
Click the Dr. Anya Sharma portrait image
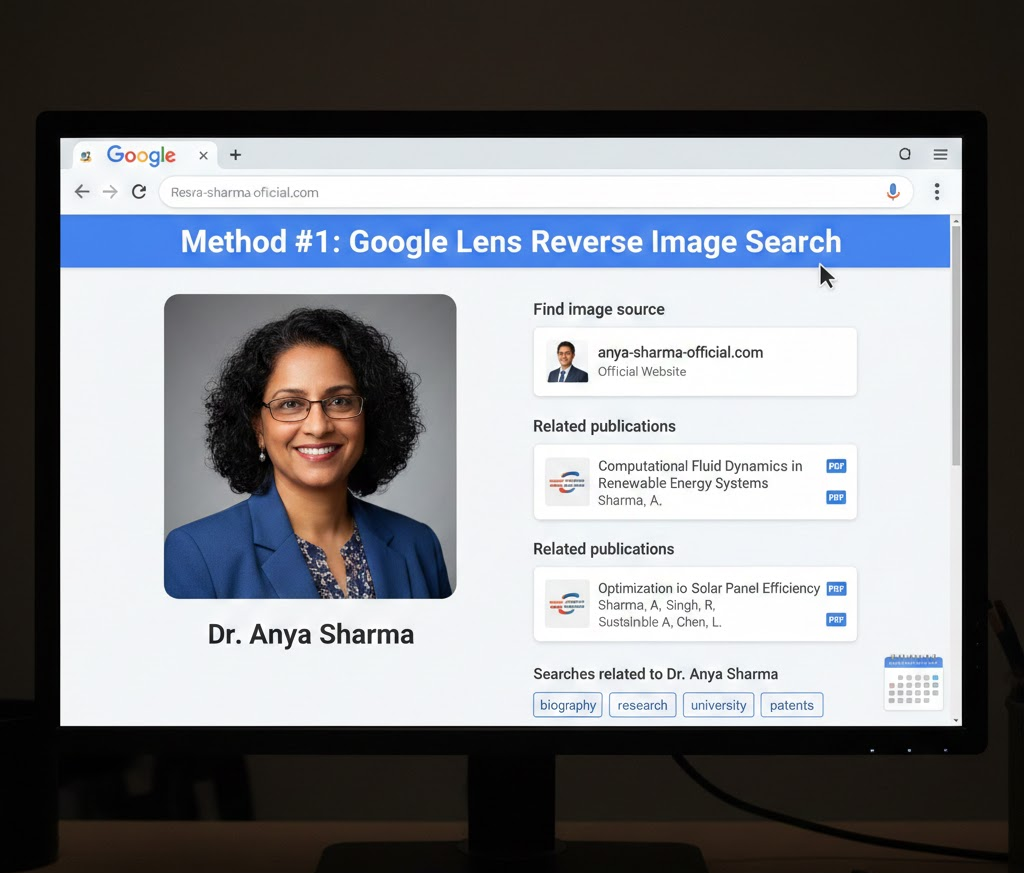310,446
